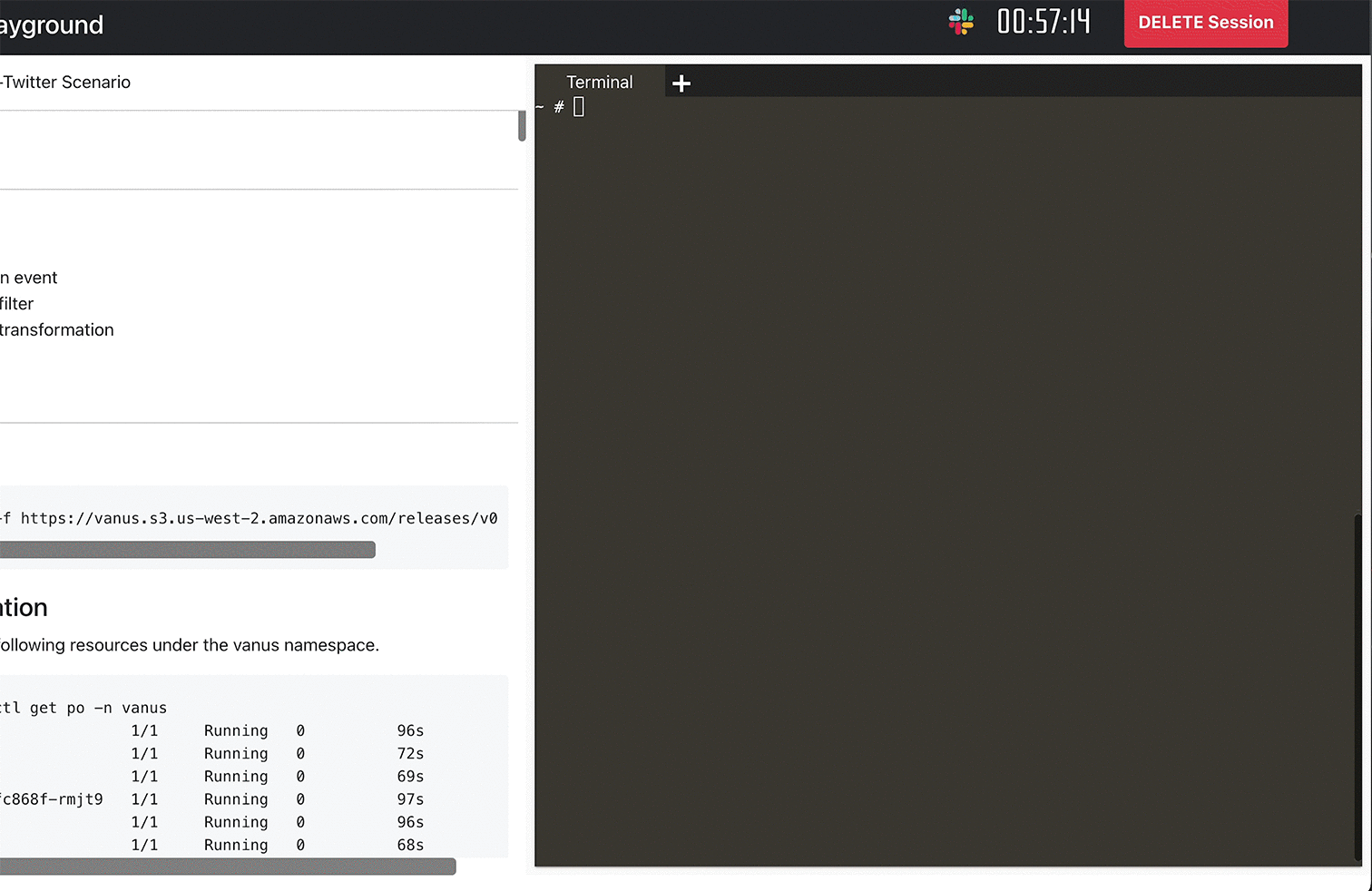Click the vertical scrollbar of the scenario panel
Viewport: 1372px width, 891px height.
point(522,126)
